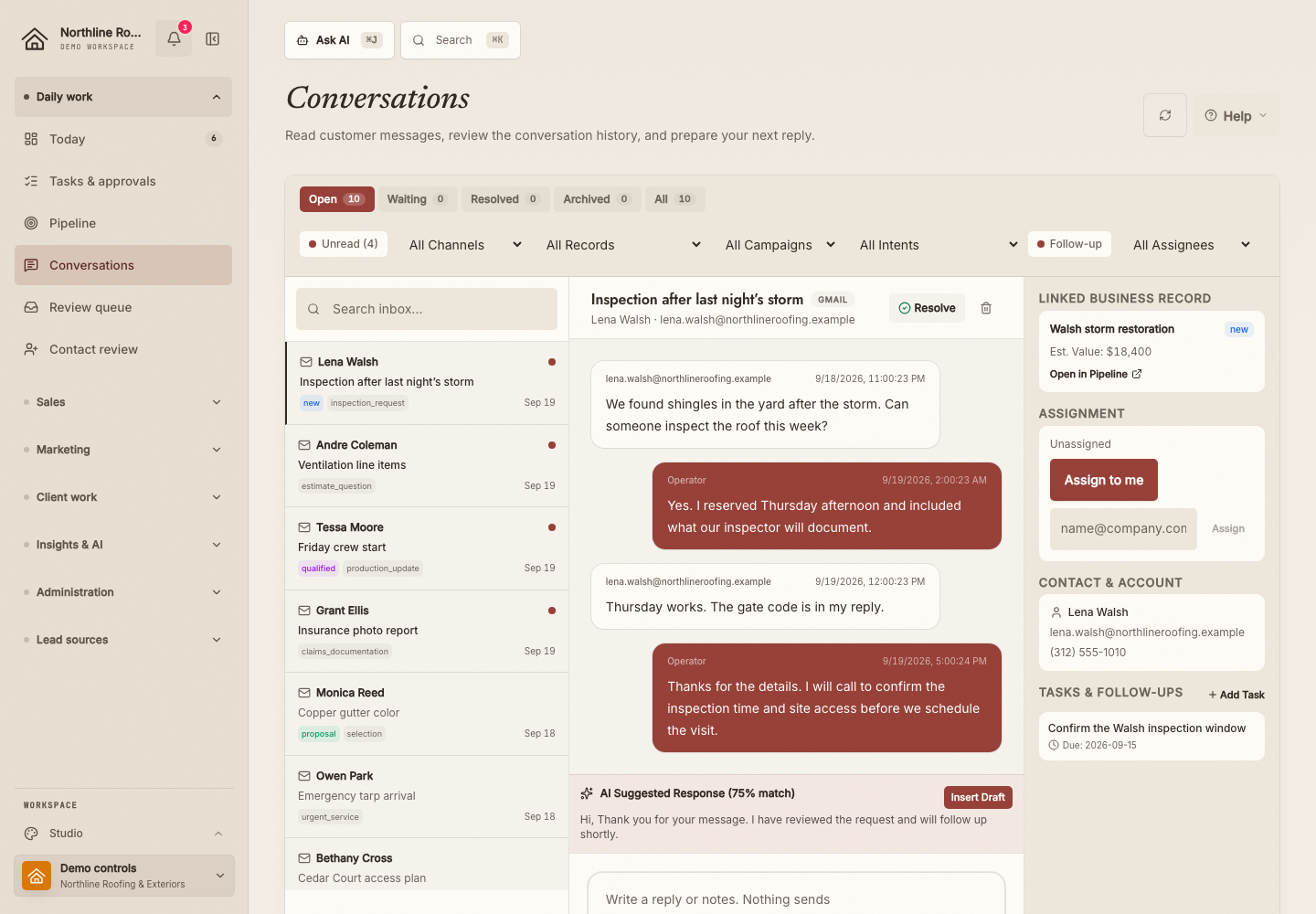Switch to the Resolved tab
1316x914 pixels.
coord(505,199)
